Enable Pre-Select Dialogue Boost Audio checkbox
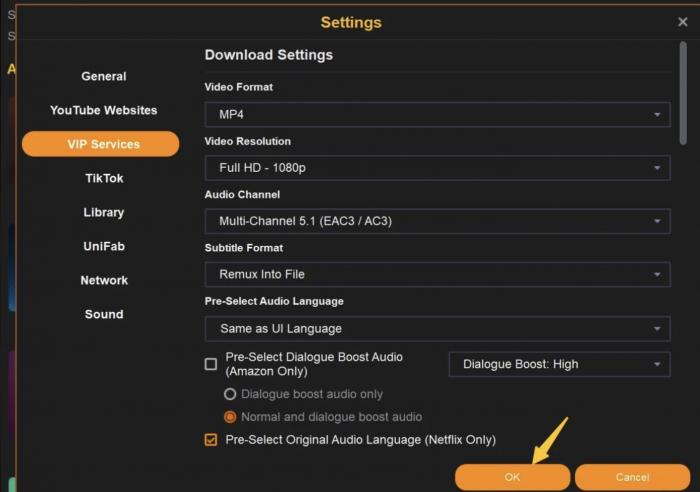Viewport: 700px width, 492px height. point(211,364)
